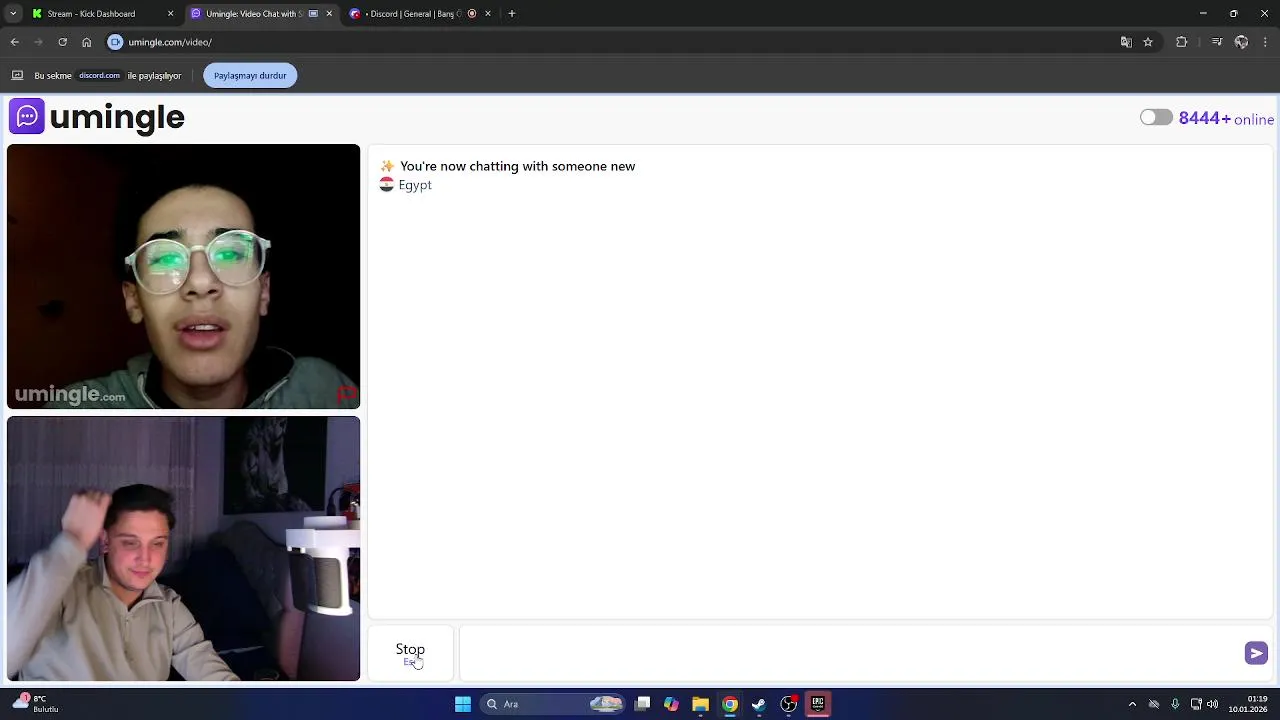Open the media controls icon
The width and height of the screenshot is (1280, 720).
[x=1217, y=42]
